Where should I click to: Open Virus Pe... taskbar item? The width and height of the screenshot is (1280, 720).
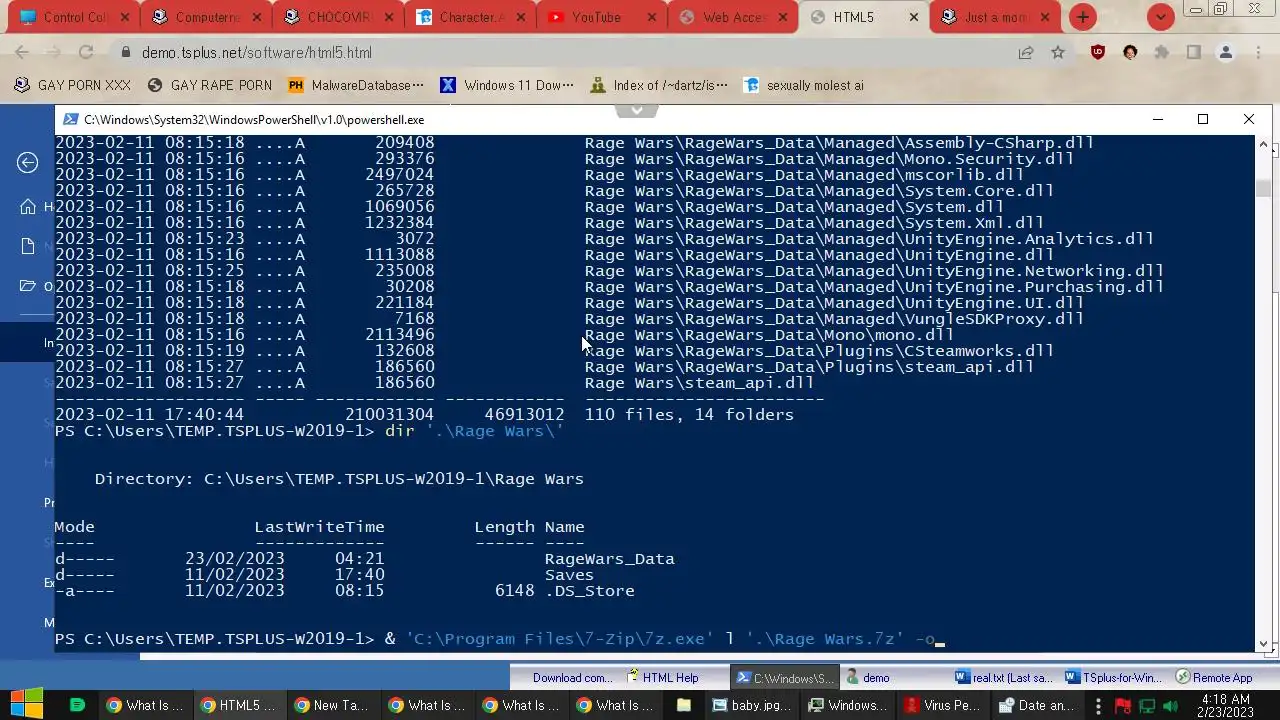(942, 705)
